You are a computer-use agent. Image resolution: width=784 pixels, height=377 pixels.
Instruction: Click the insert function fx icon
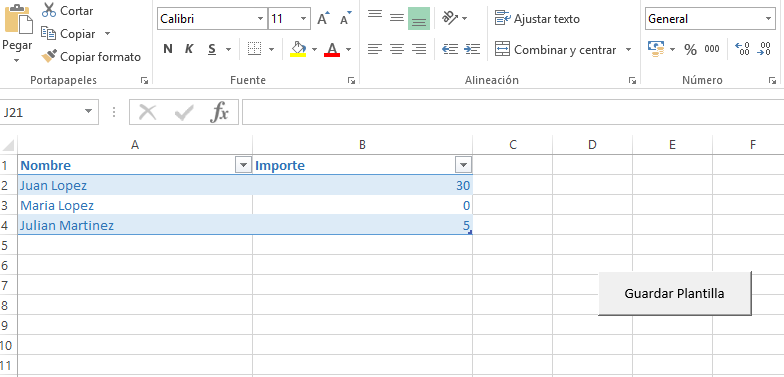pos(218,112)
